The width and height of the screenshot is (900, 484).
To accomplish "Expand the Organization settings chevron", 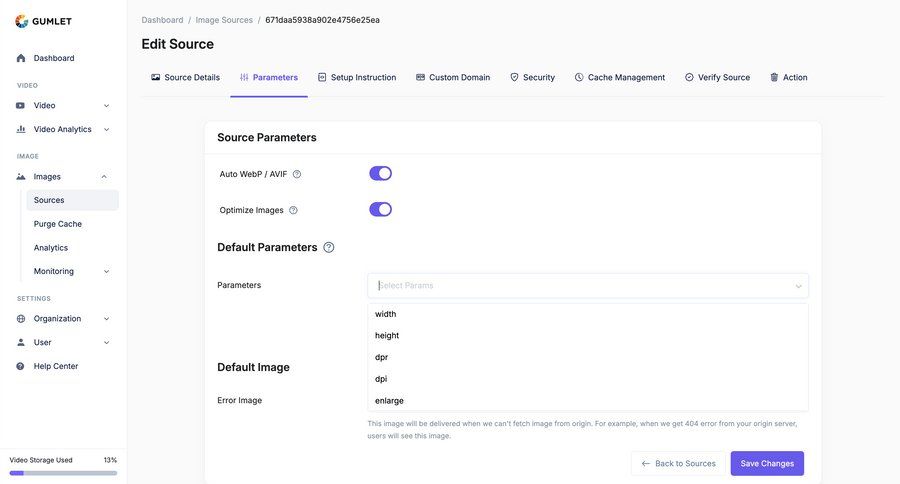I will 106,319.
